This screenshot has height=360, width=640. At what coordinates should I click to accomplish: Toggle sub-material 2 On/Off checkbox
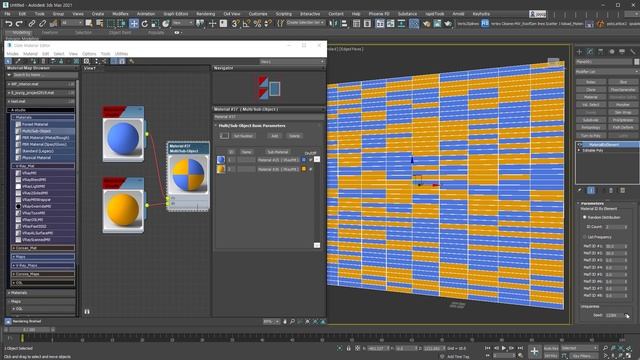coord(311,169)
